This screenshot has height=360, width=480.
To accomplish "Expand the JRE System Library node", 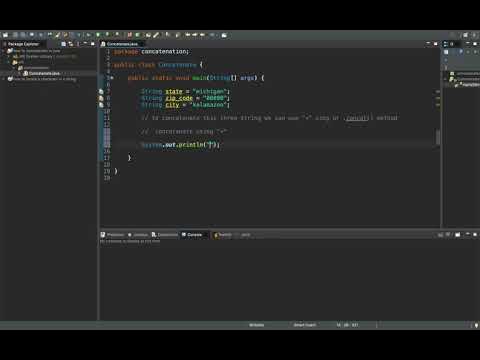I will tap(9, 57).
